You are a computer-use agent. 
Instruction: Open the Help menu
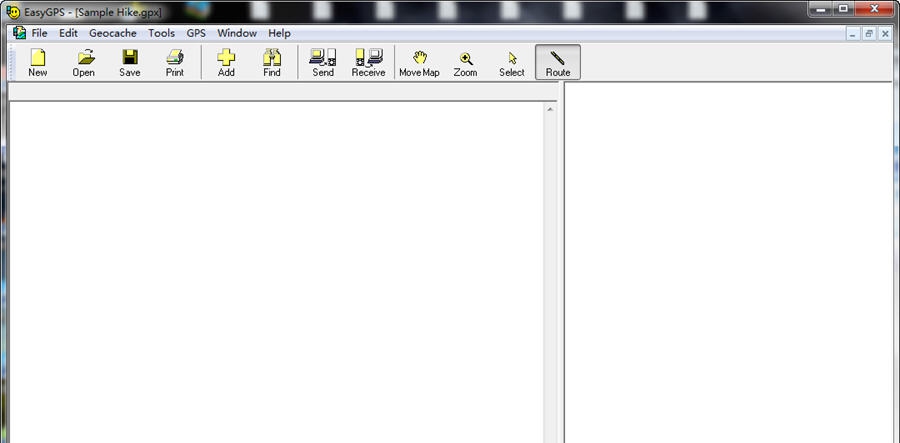[280, 33]
